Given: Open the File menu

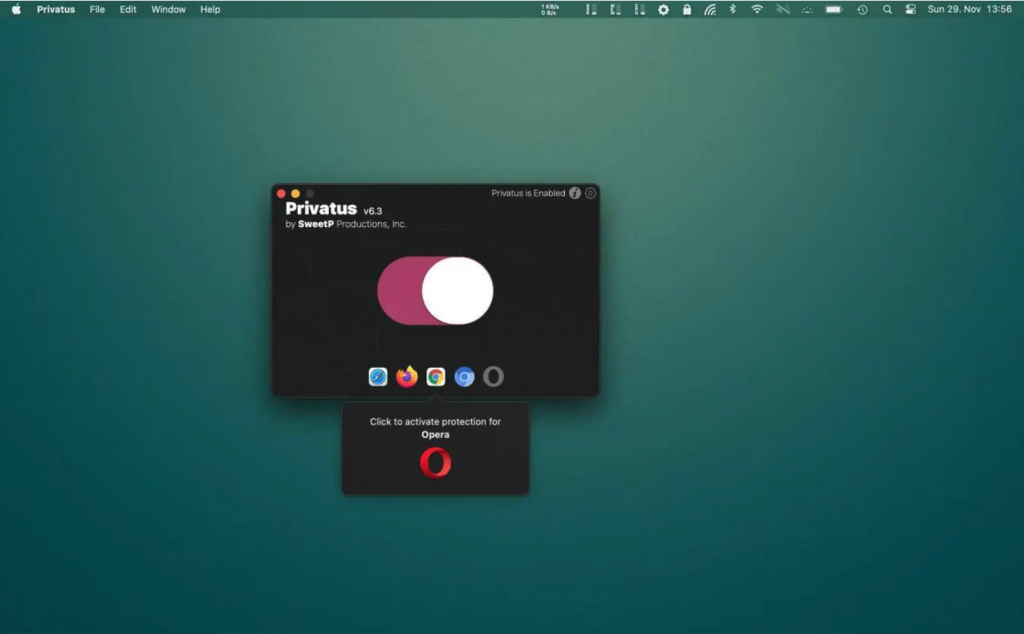Looking at the screenshot, I should [x=96, y=9].
